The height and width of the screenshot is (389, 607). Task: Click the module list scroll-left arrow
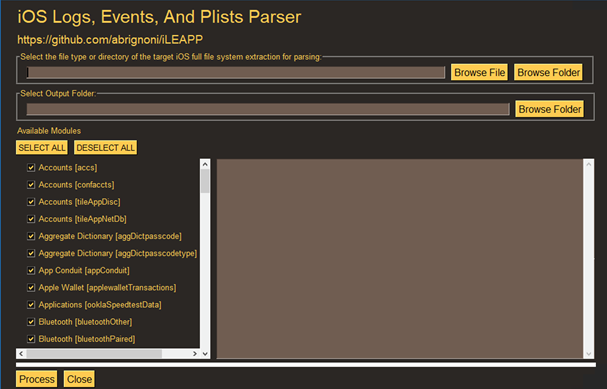21,353
